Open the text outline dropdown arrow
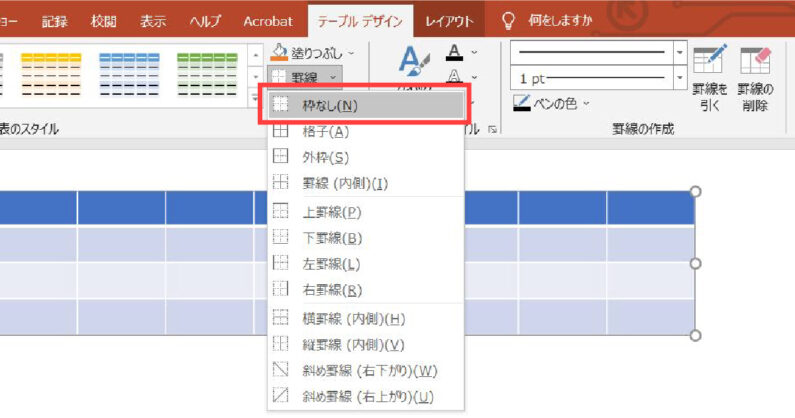 click(475, 77)
